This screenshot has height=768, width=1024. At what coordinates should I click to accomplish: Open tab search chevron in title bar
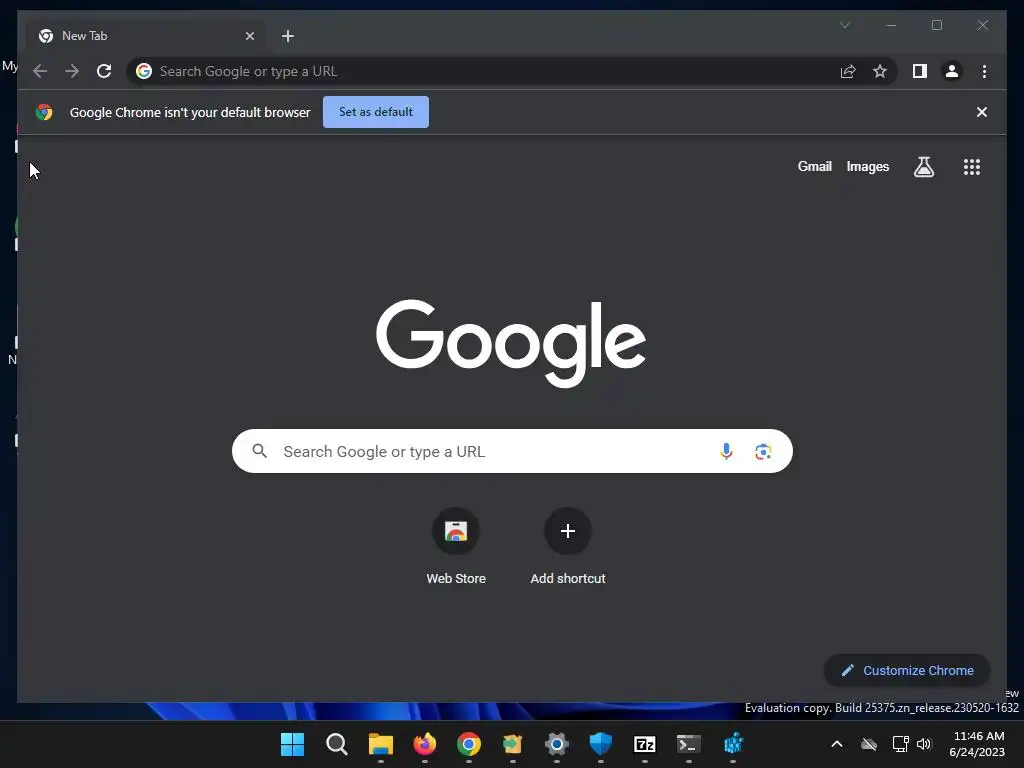point(844,25)
